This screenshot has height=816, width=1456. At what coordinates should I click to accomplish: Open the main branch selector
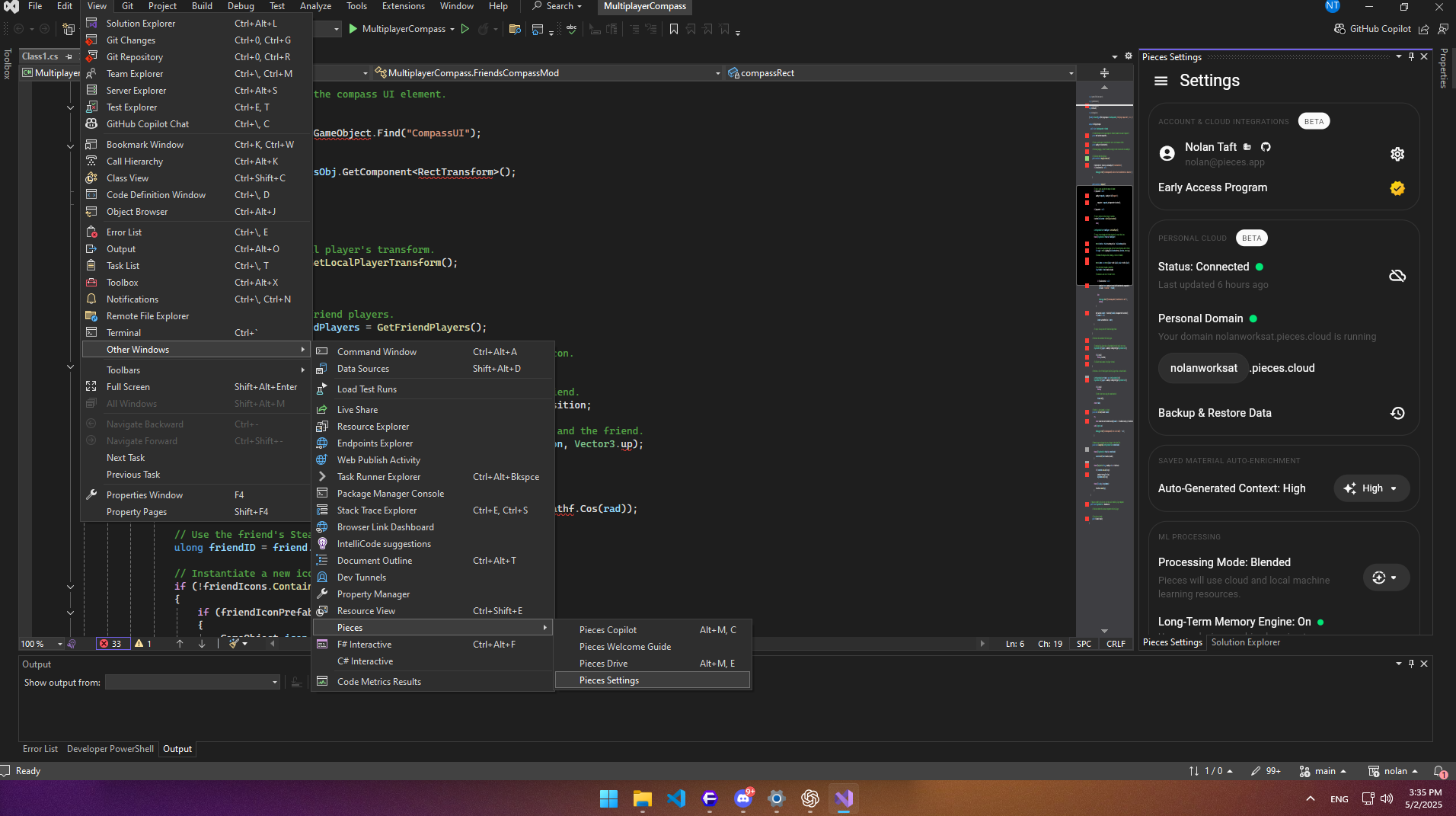coord(1322,771)
